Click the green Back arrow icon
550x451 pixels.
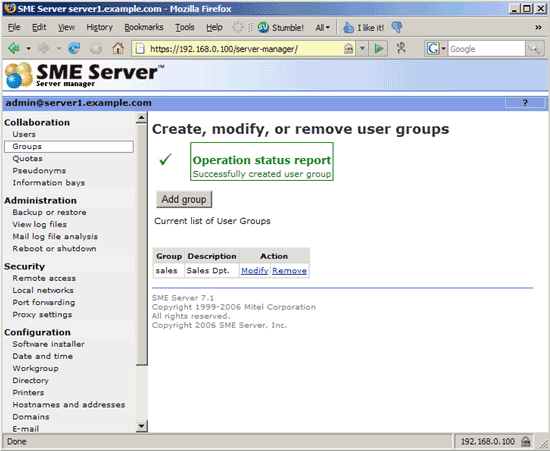point(14,48)
